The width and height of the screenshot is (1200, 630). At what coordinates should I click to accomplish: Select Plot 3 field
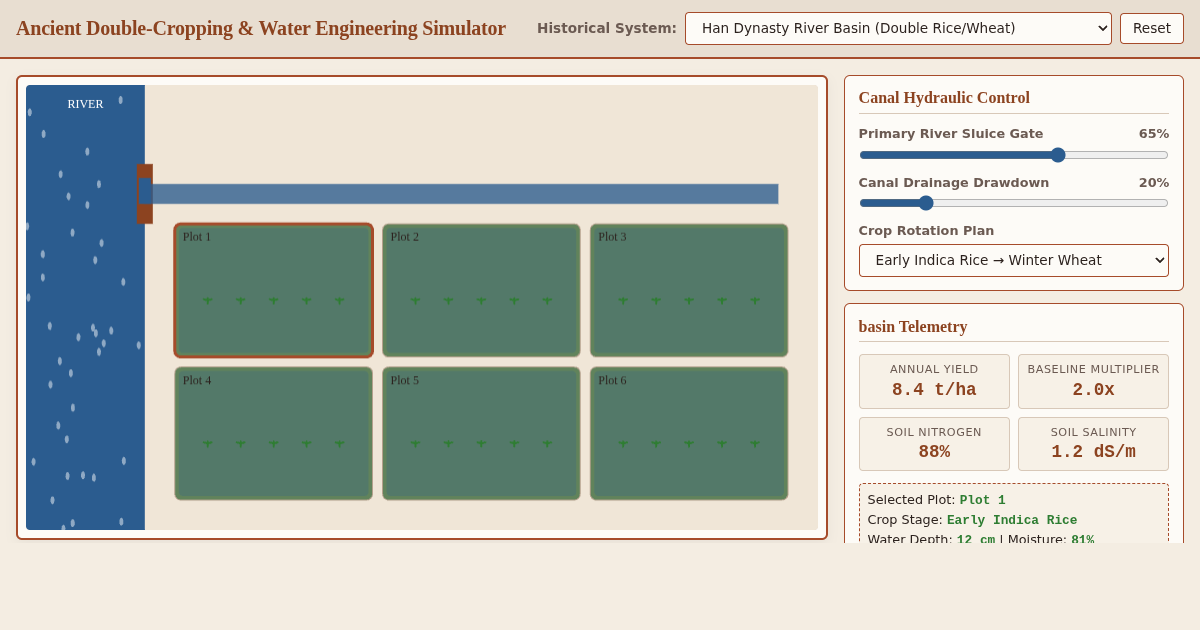tap(689, 290)
